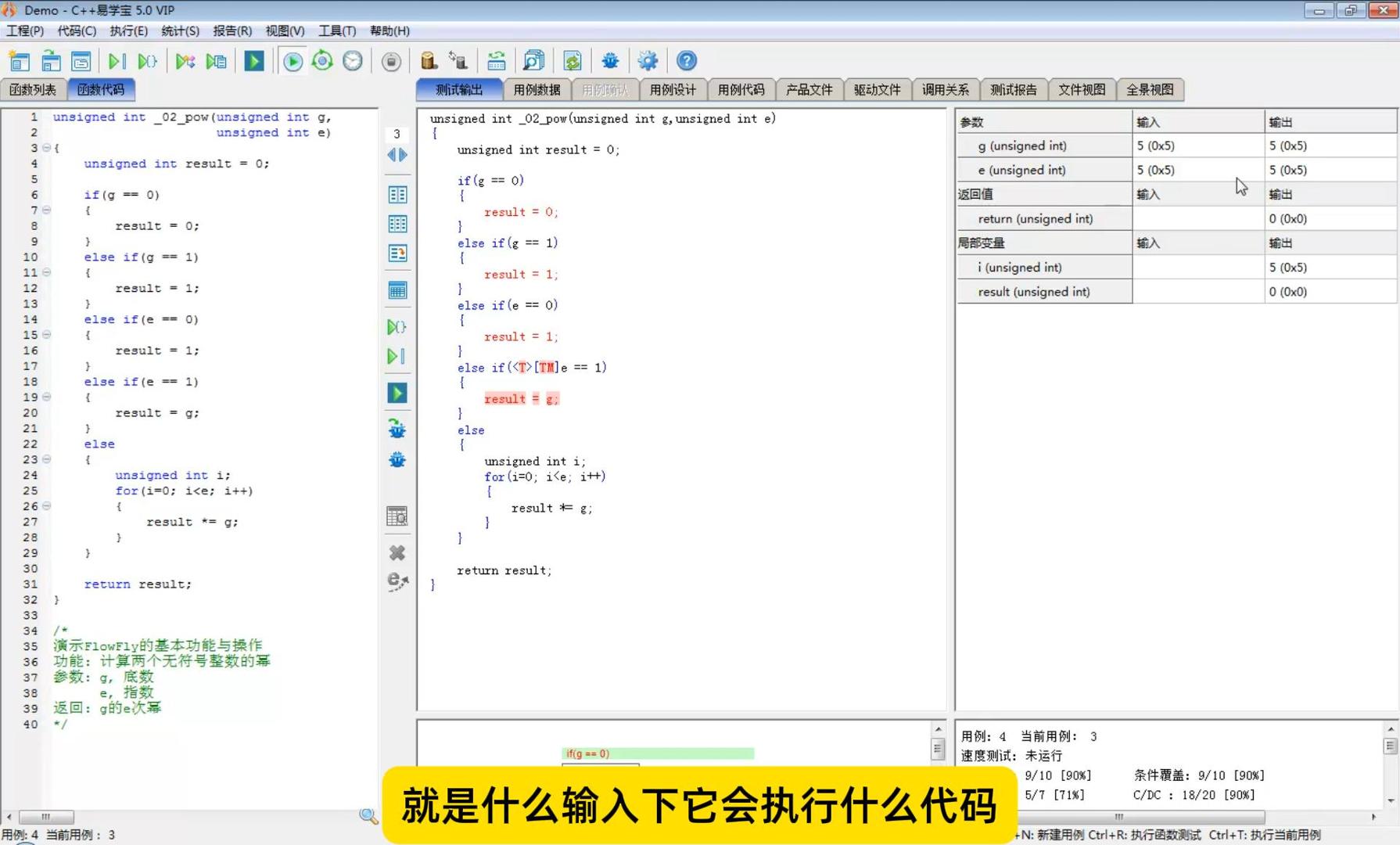
Task: Click the solid green square play icon
Action: (x=254, y=61)
